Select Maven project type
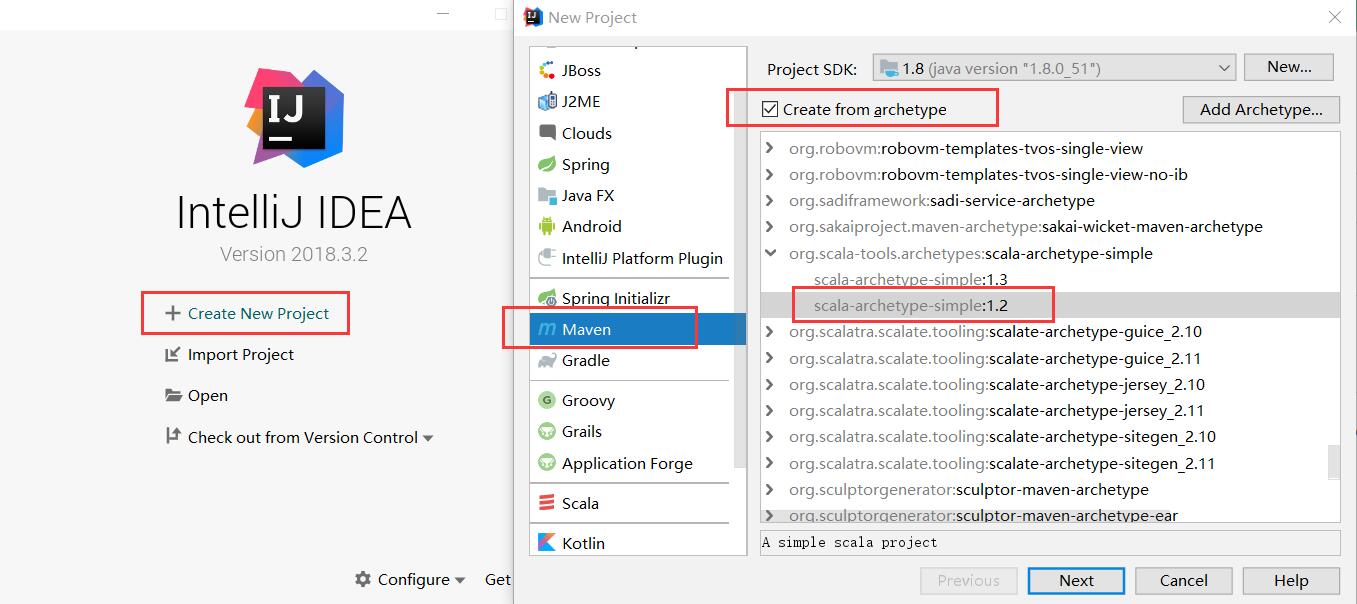Screen dimensions: 1357x604 638,329
